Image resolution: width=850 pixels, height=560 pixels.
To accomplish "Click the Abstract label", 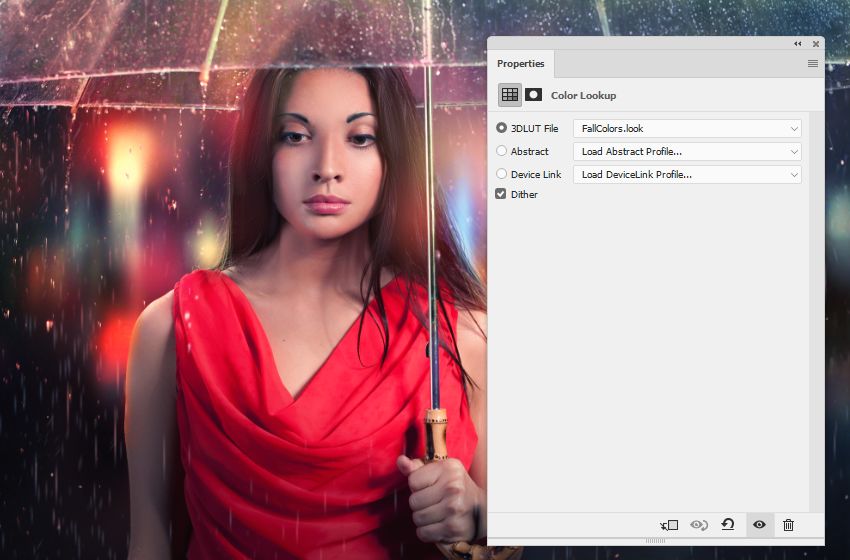I will (530, 151).
